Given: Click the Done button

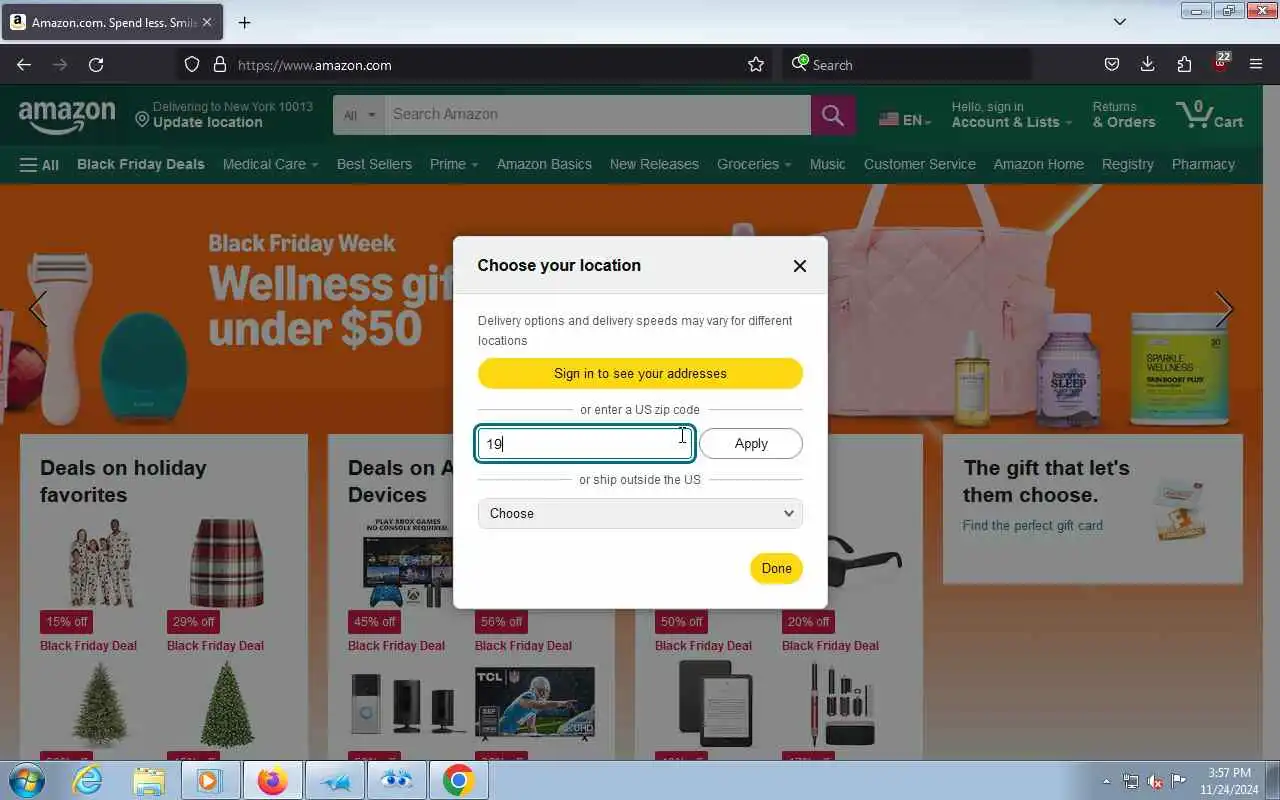Looking at the screenshot, I should (776, 568).
